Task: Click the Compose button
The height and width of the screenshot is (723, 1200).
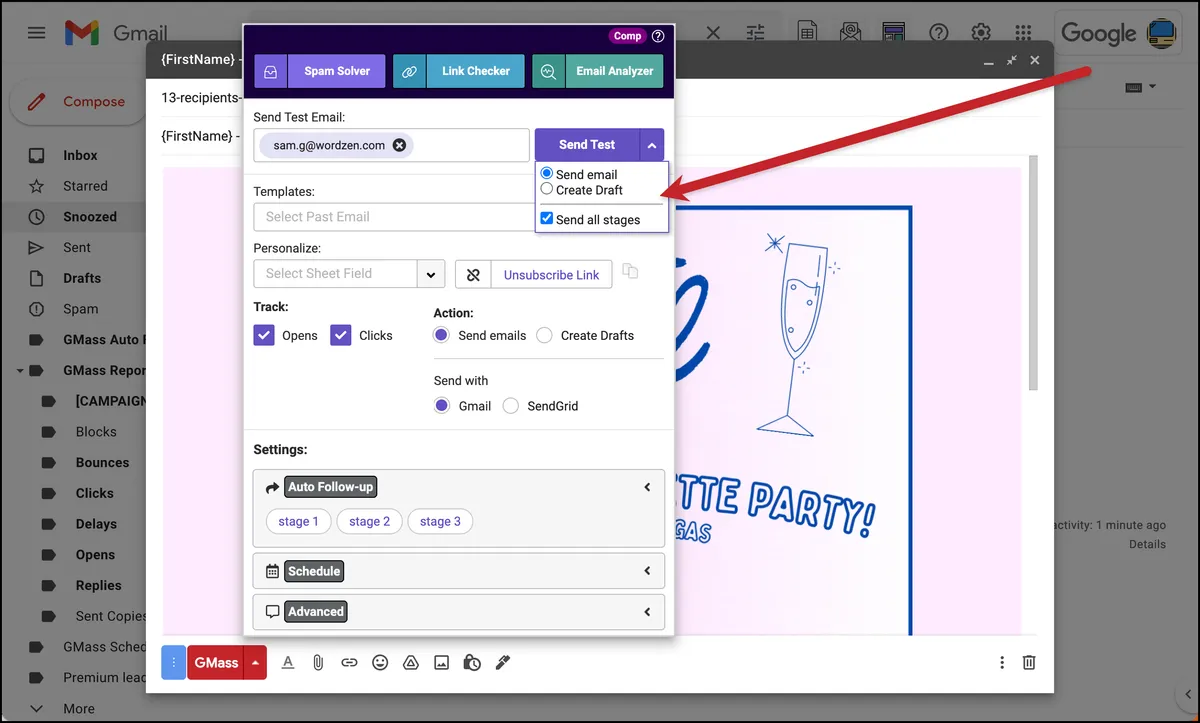Action: (x=78, y=101)
